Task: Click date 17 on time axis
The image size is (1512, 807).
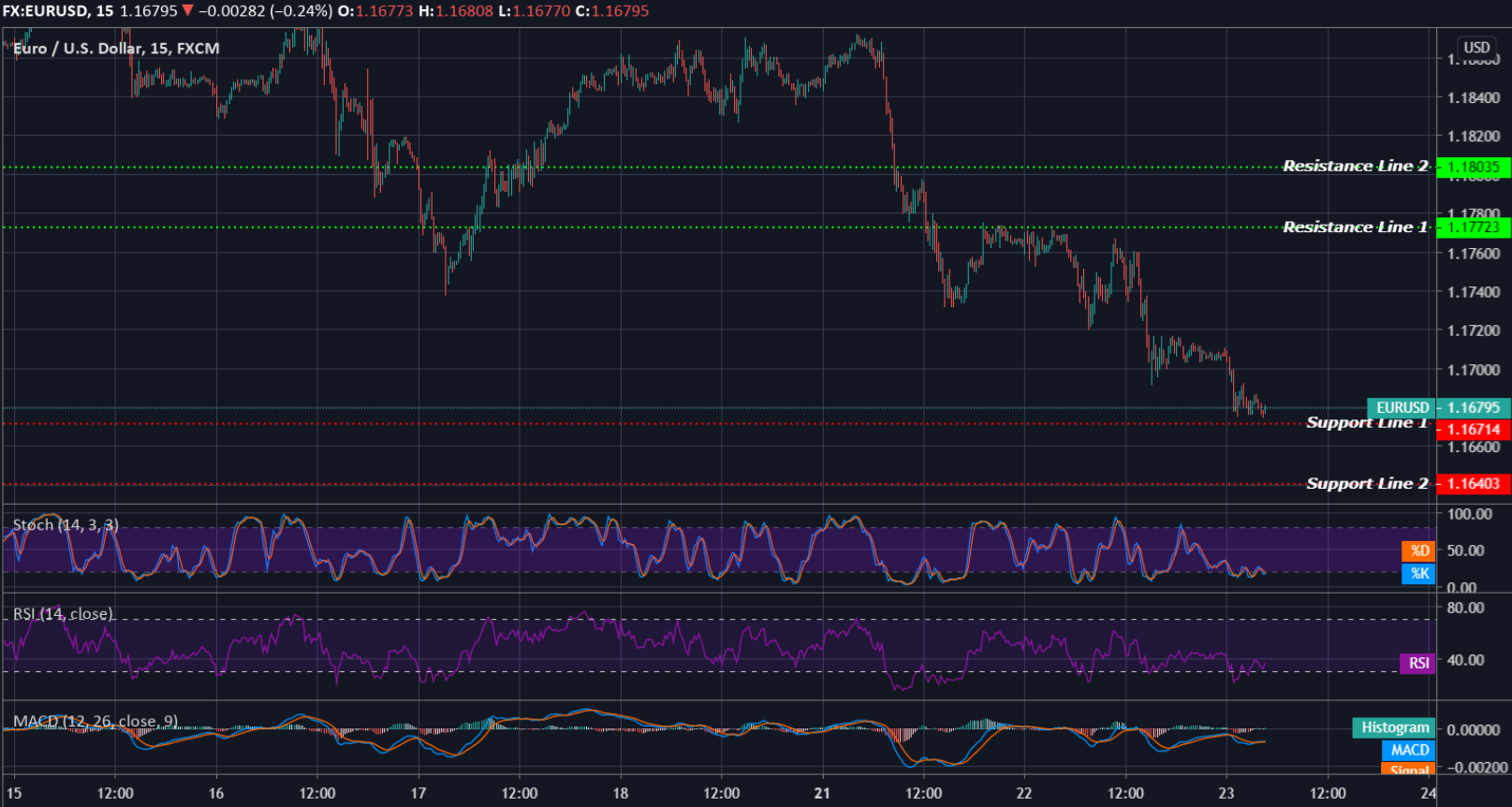Action: click(418, 793)
